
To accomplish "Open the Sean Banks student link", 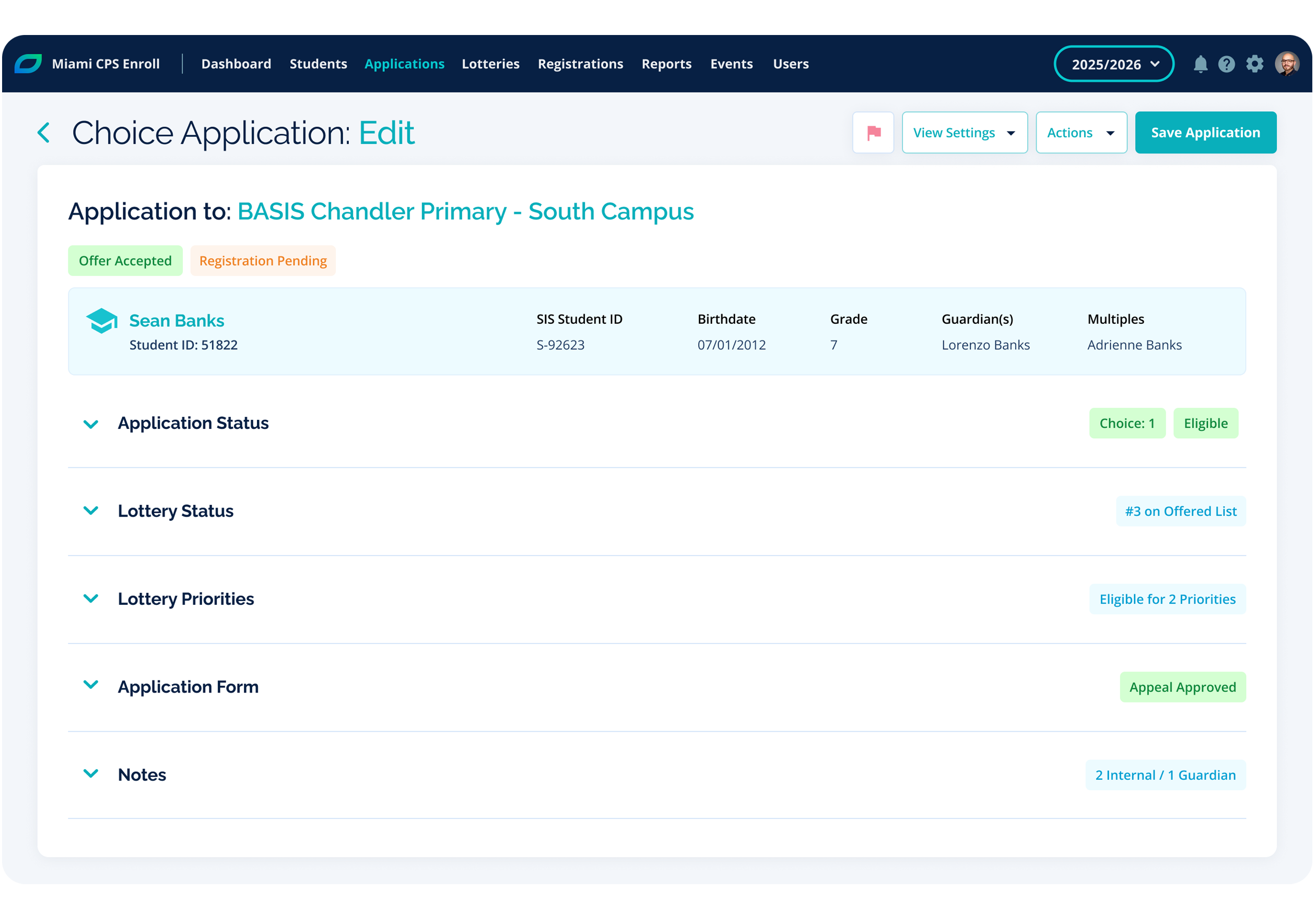I will tap(177, 321).
